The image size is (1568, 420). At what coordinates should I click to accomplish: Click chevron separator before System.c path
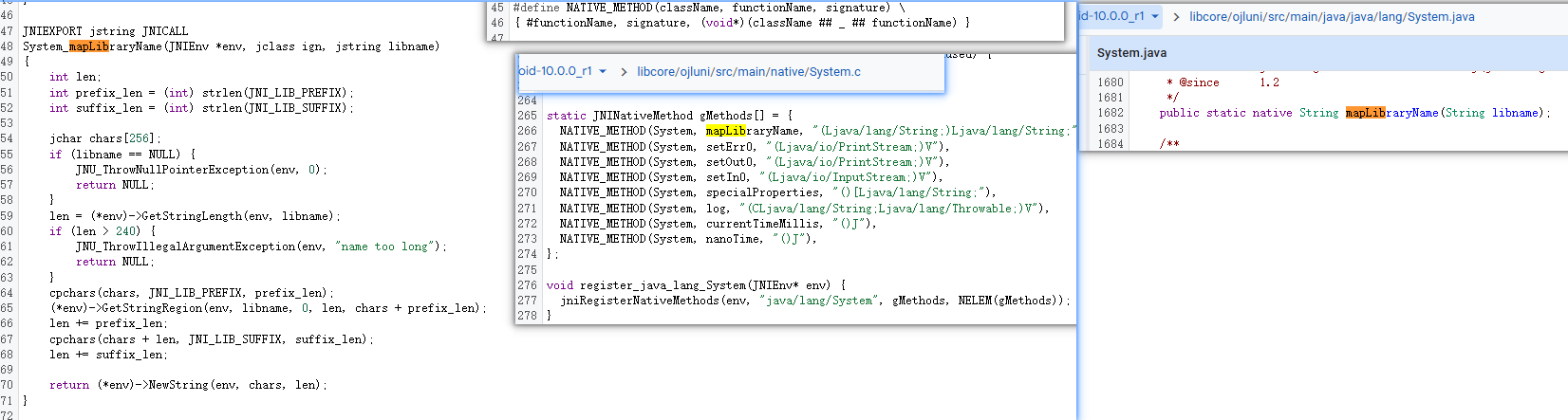click(x=624, y=72)
